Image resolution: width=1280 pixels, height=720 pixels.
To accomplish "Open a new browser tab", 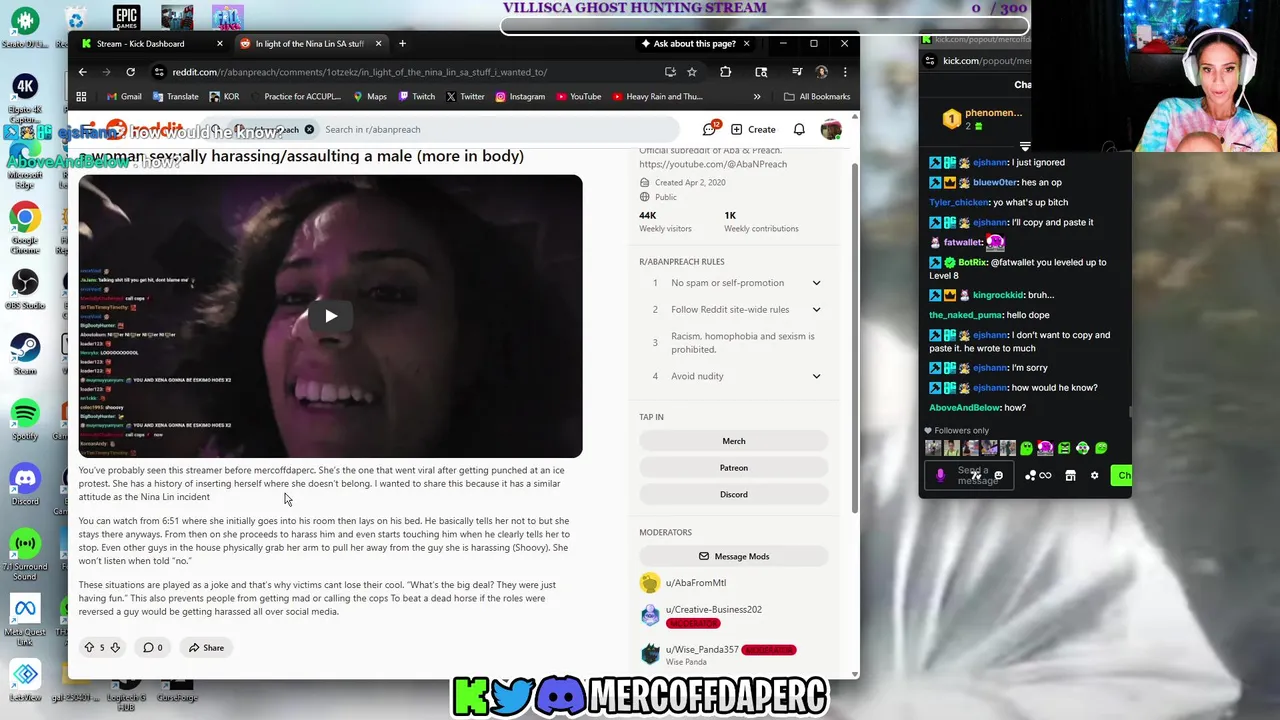I will coord(402,43).
